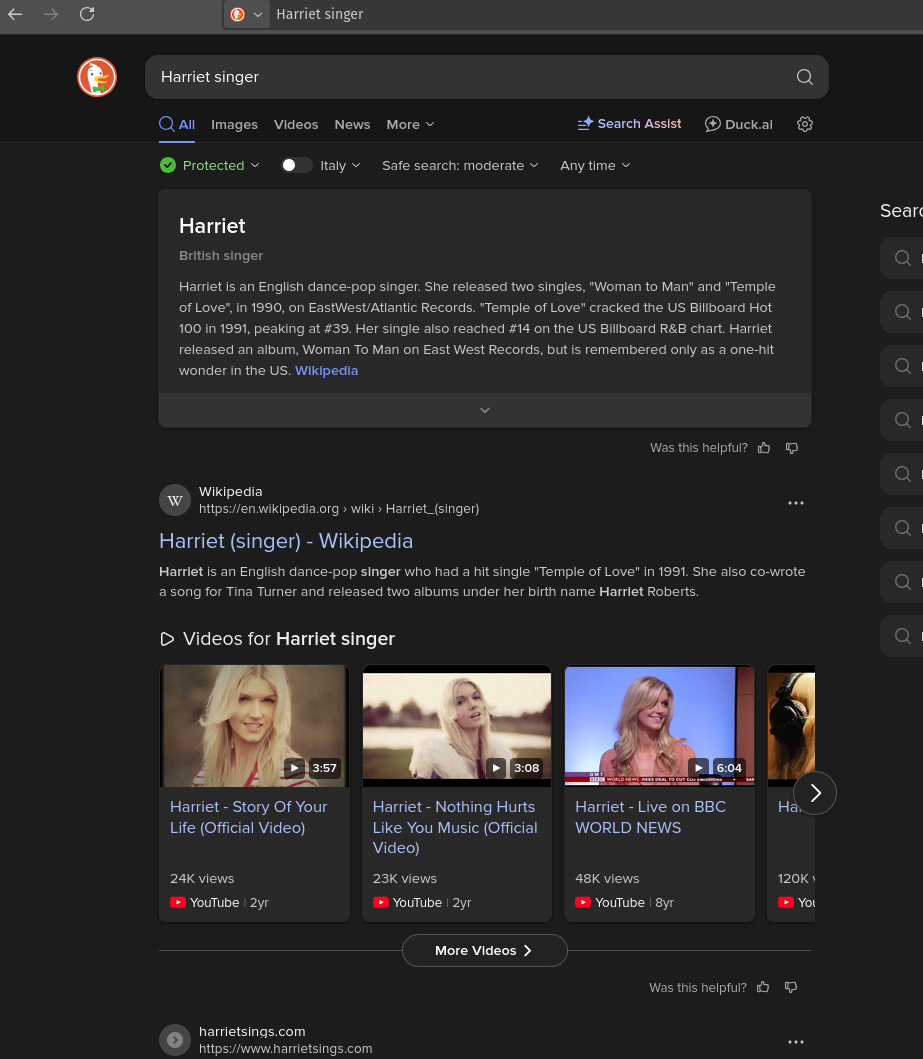Expand the Harriet info box chevron
Screen dimensions: 923x1059
[485, 410]
